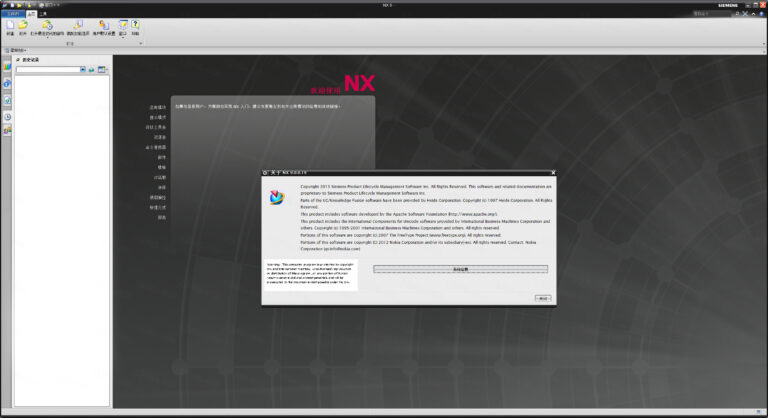Click the full-screen icon at top right
Image resolution: width=768 pixels, height=418 pixels.
pos(745,13)
